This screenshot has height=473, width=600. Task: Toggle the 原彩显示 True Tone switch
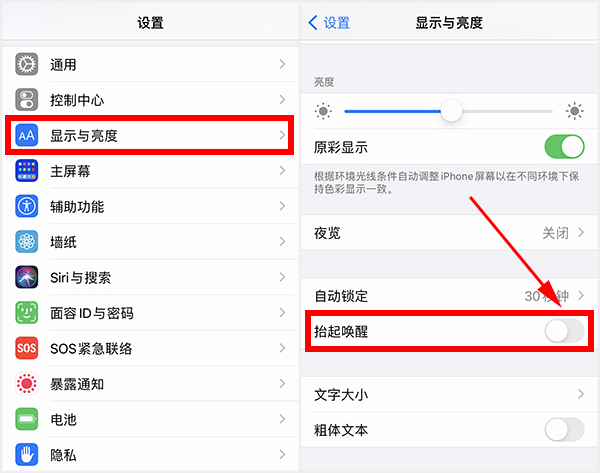[564, 148]
